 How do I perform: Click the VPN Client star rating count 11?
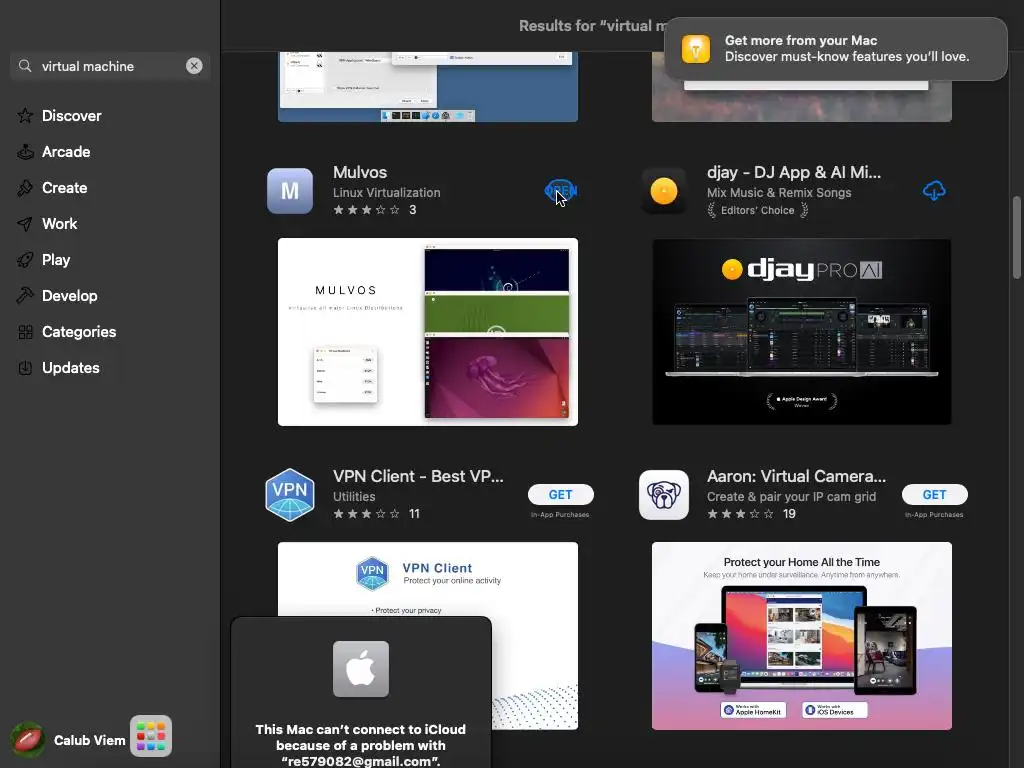tap(414, 514)
